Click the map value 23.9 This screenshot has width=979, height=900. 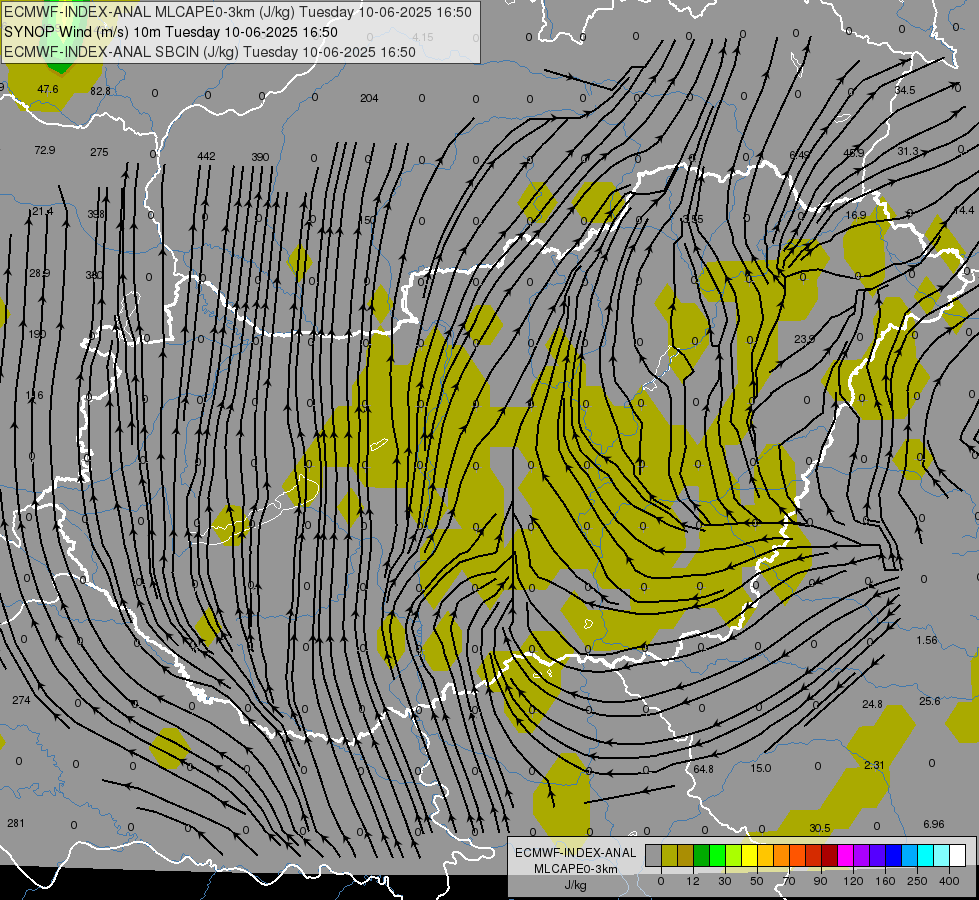(804, 339)
